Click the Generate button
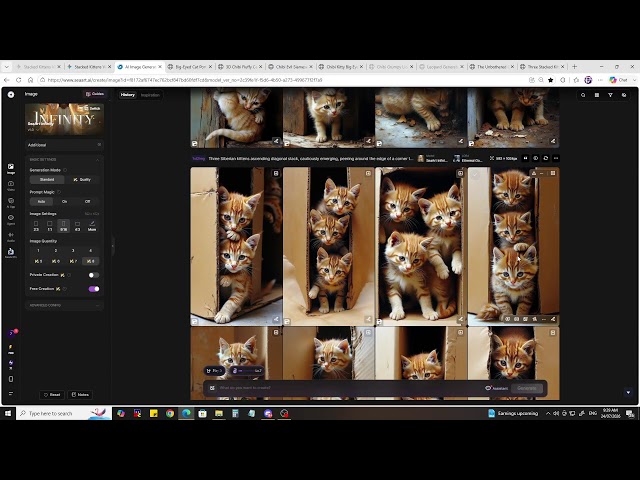 click(x=527, y=388)
